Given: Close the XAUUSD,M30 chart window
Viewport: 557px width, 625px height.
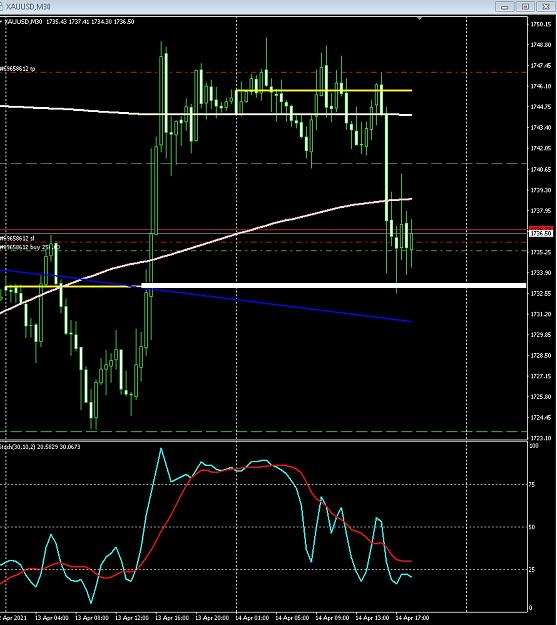Looking at the screenshot, I should 545,6.
